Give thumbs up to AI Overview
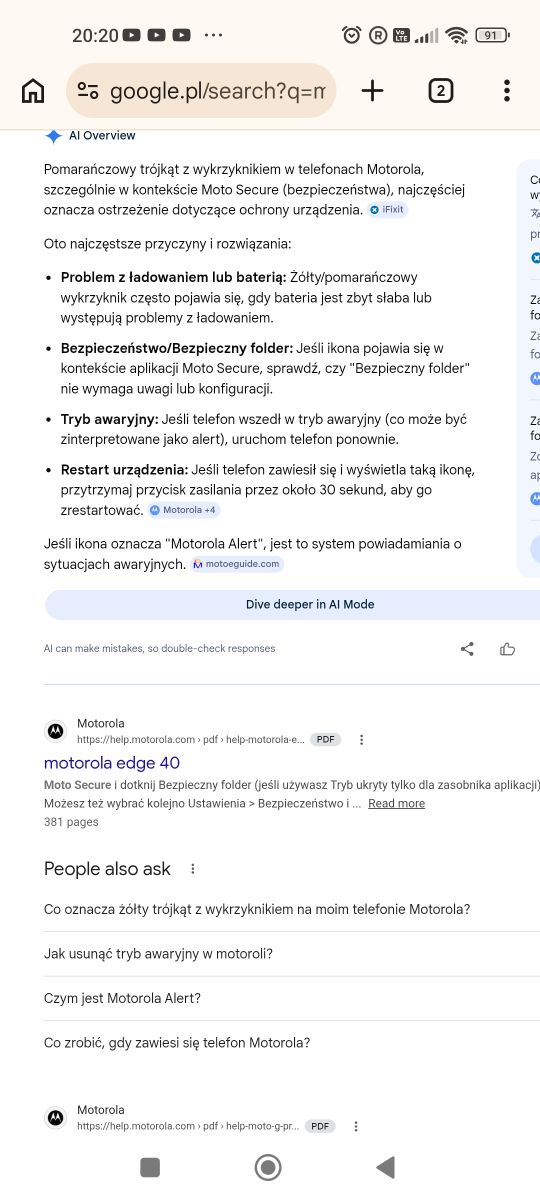Viewport: 540px width, 1200px height. (507, 648)
